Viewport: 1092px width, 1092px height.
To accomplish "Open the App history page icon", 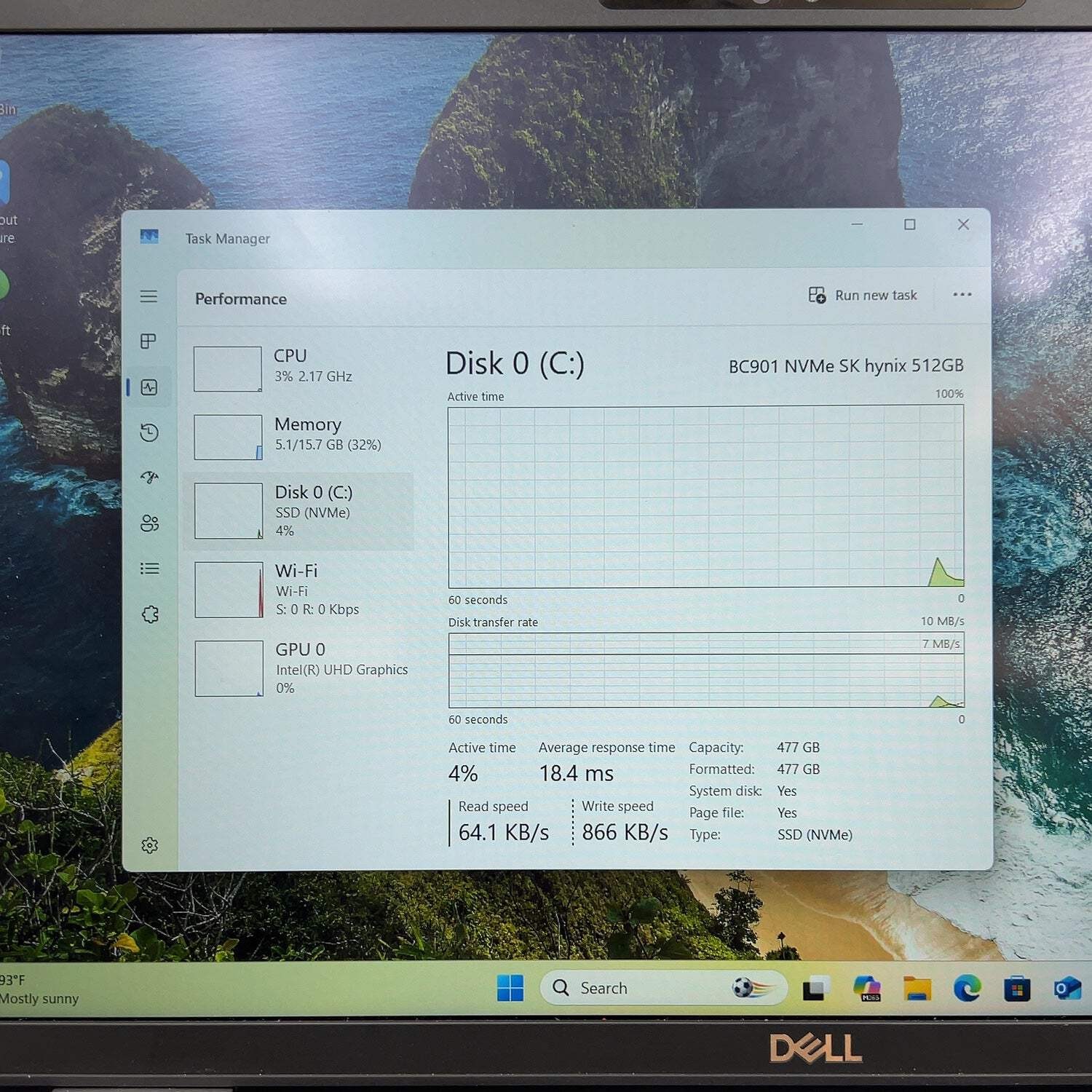I will 149,432.
